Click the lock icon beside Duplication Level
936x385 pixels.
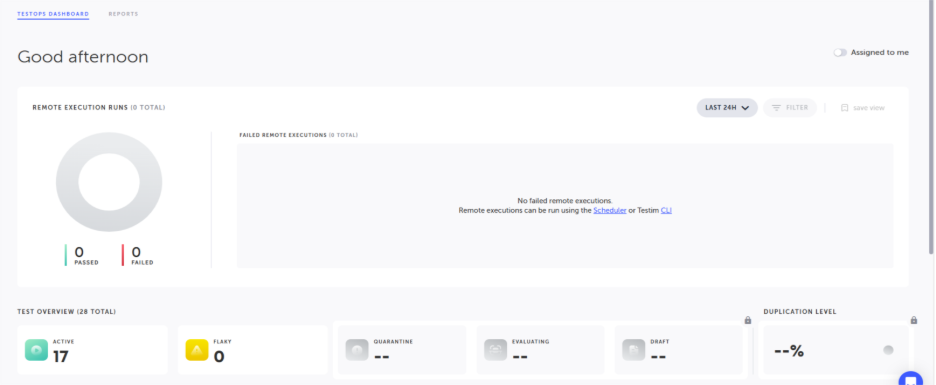914,321
